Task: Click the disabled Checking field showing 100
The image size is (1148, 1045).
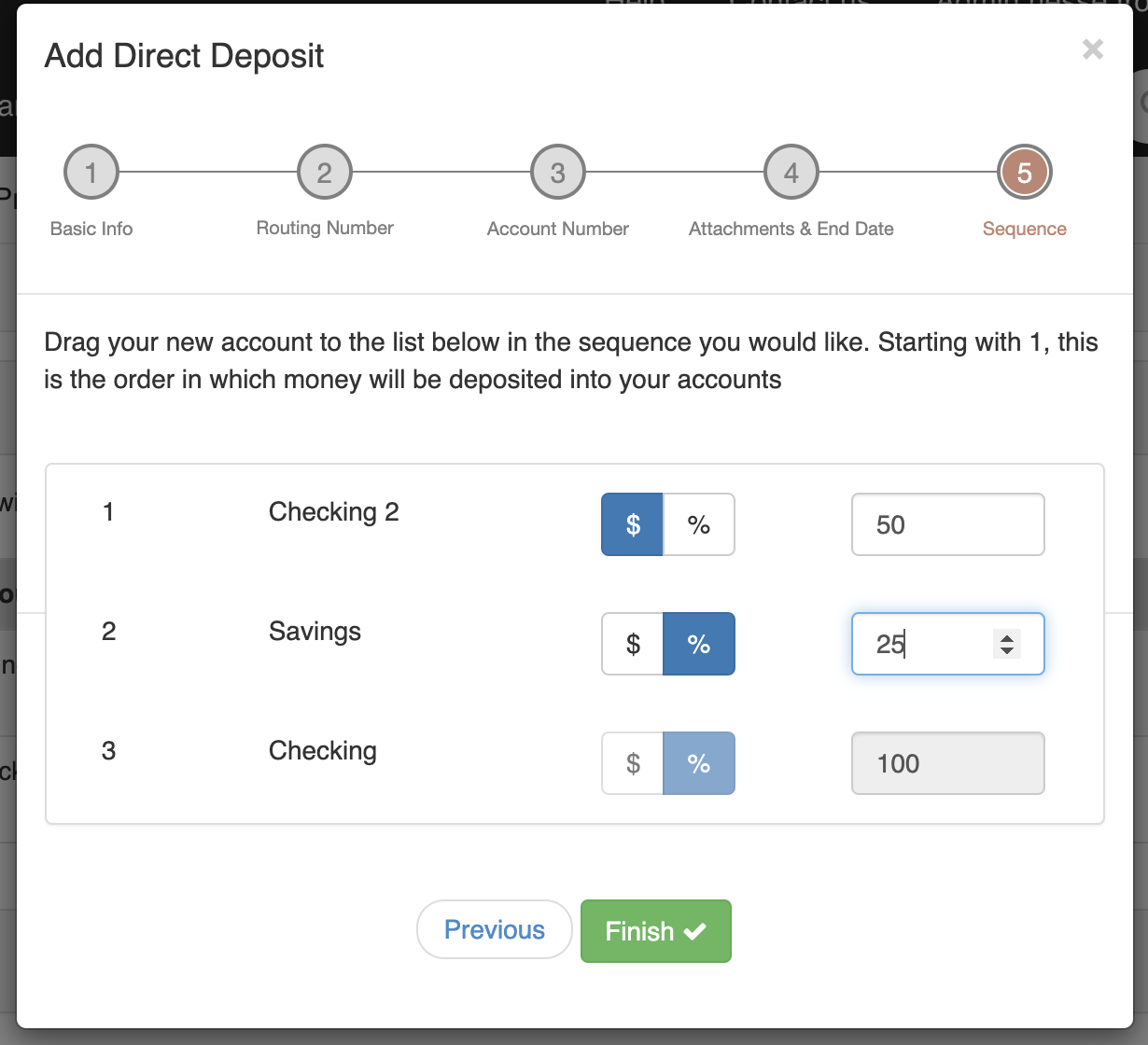Action: [x=946, y=763]
